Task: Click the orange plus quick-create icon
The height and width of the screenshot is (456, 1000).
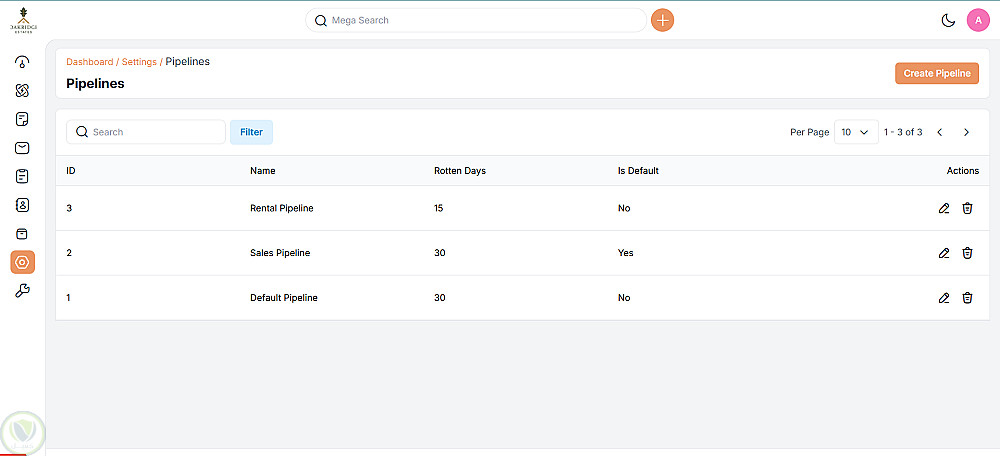Action: 662,20
